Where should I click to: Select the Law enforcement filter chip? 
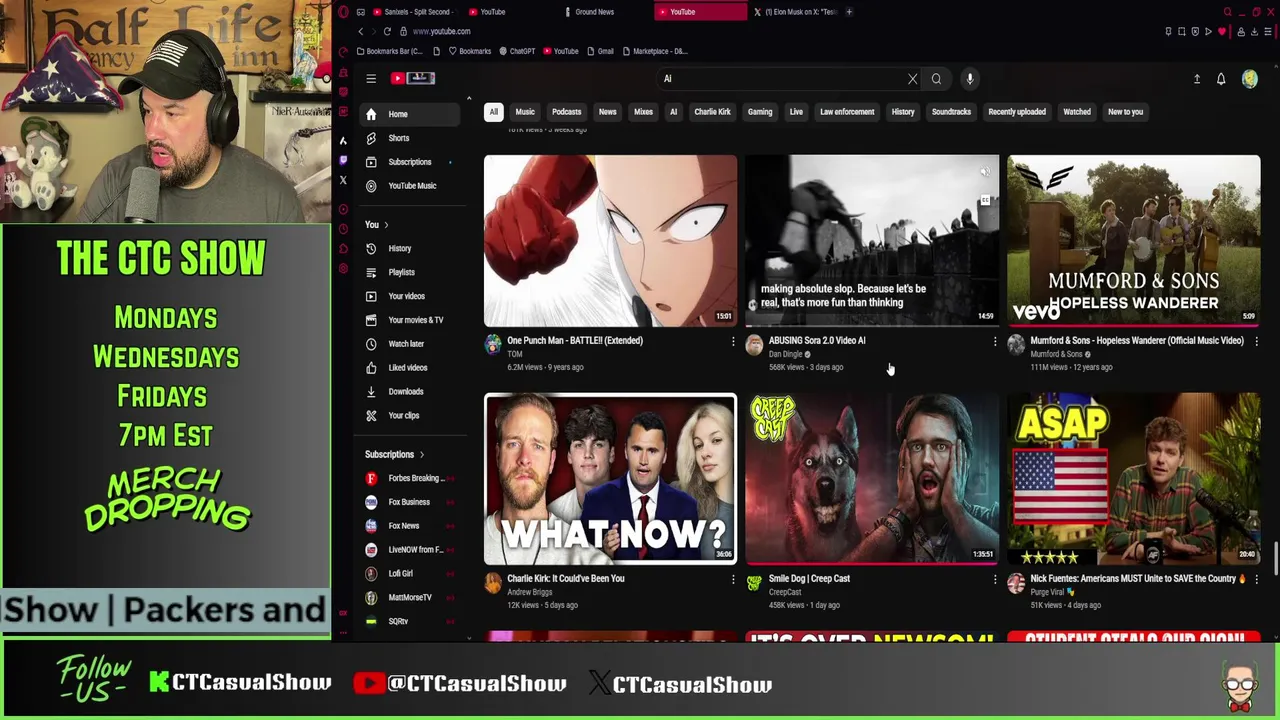coord(847,112)
